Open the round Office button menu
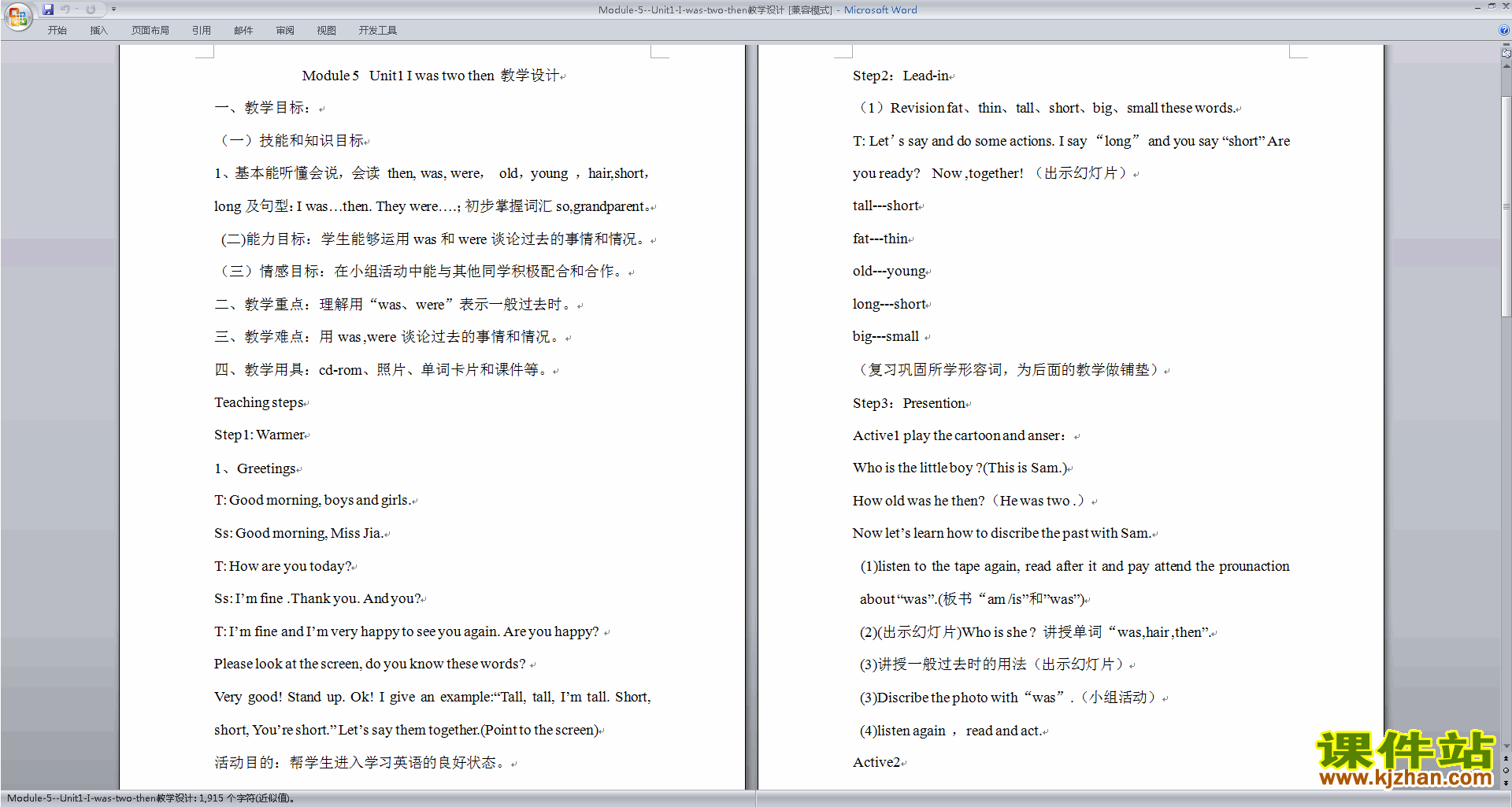Image resolution: width=1512 pixels, height=807 pixels. point(17,16)
